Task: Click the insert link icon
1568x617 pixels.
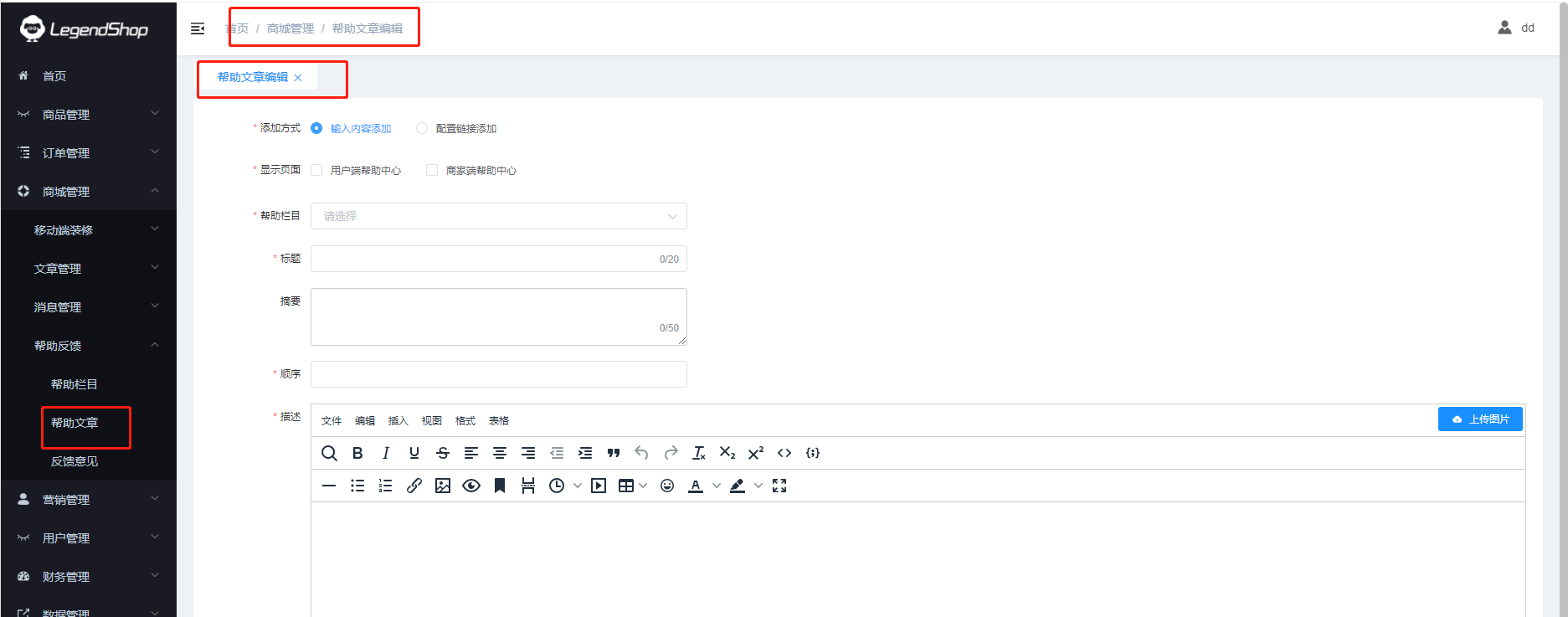Action: click(x=414, y=486)
